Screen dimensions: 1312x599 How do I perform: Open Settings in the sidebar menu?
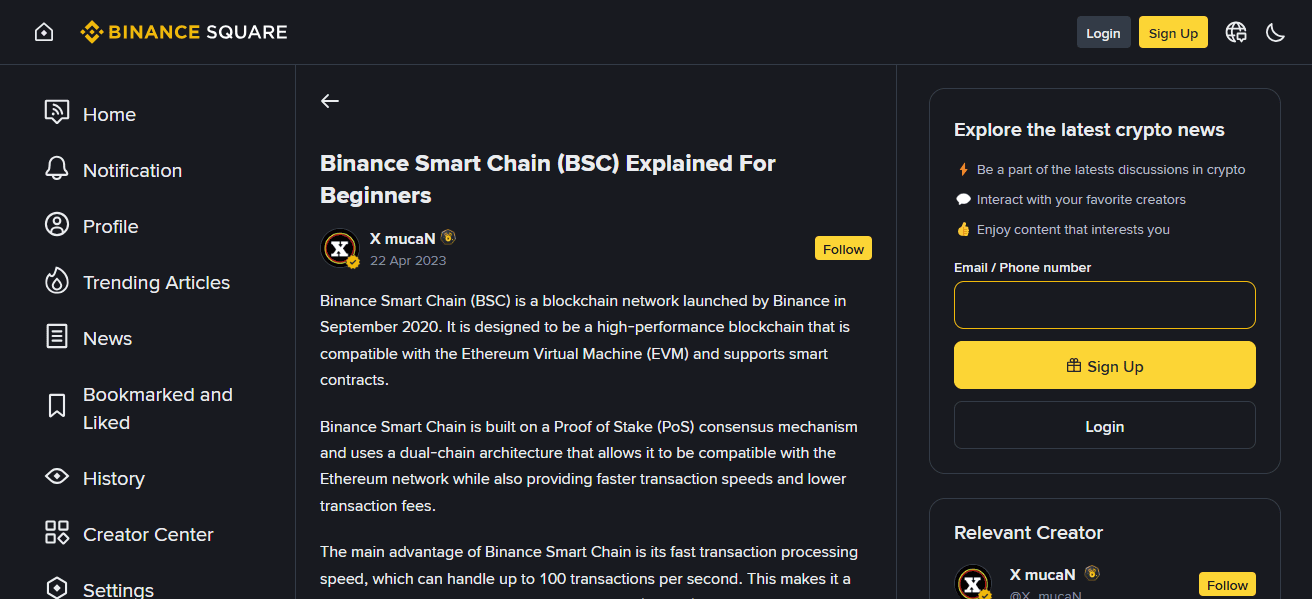pos(118,588)
